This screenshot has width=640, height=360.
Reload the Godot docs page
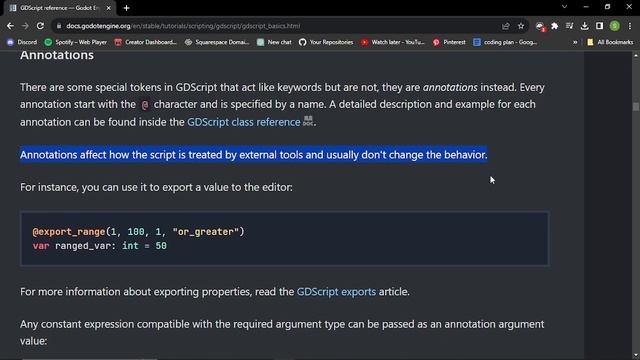pos(40,26)
